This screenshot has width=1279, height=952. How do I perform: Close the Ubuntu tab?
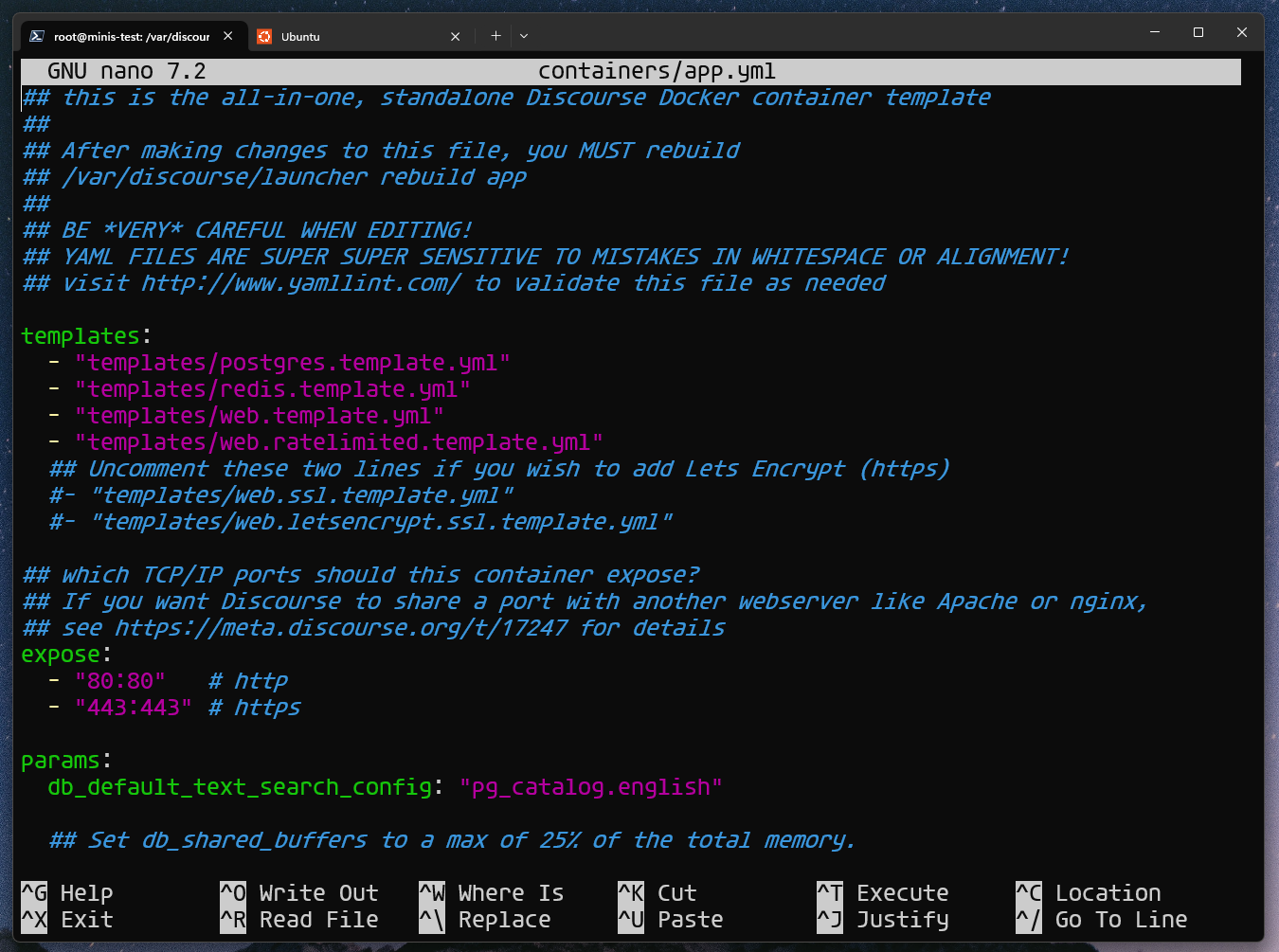coord(456,36)
